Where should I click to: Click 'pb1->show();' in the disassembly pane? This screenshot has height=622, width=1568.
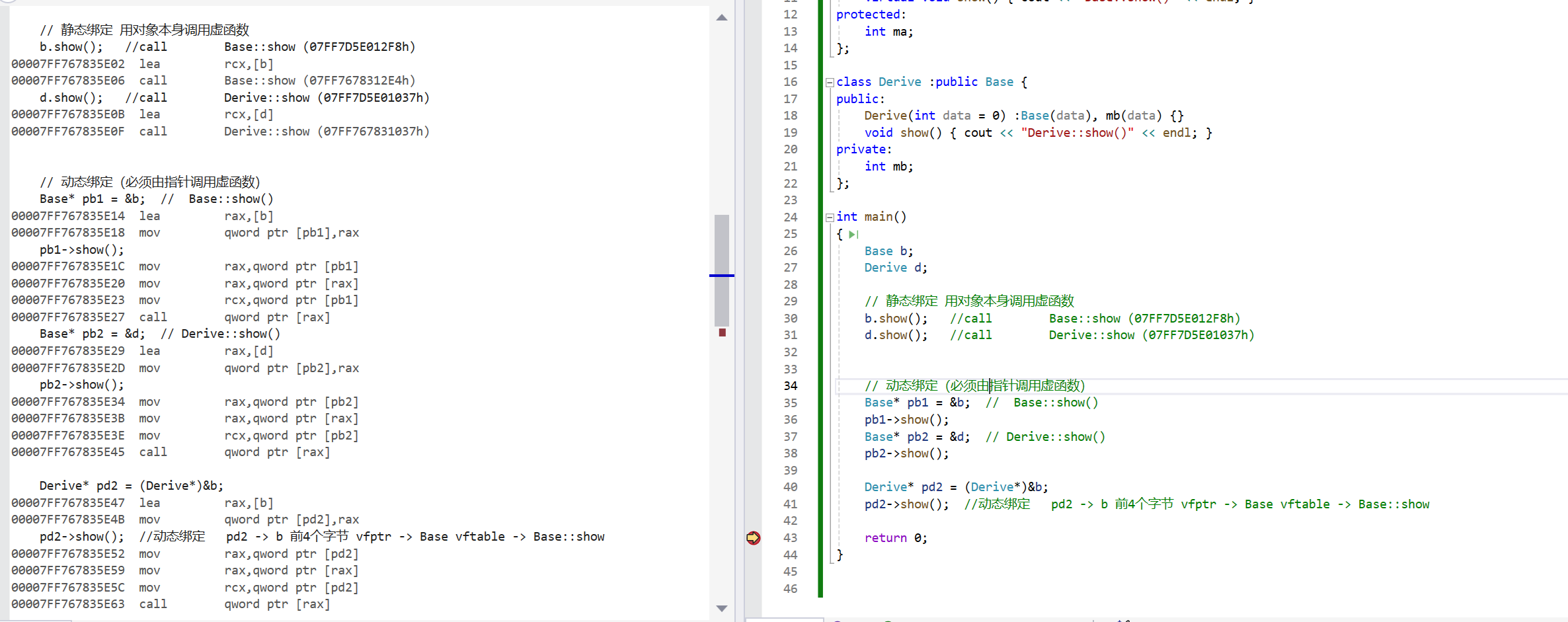click(x=82, y=250)
